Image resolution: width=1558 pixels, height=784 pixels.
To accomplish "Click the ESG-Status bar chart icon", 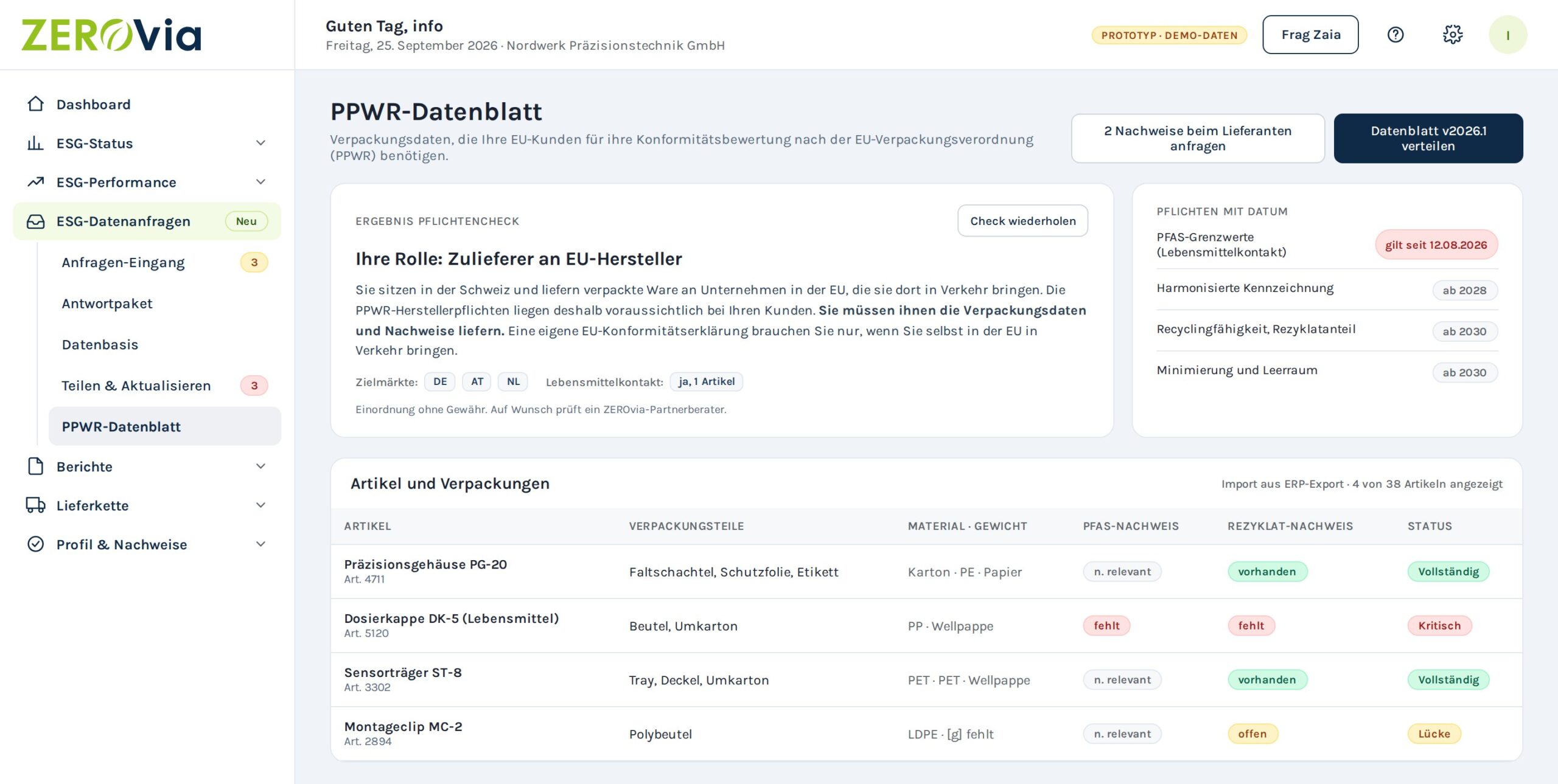I will pyautogui.click(x=36, y=143).
